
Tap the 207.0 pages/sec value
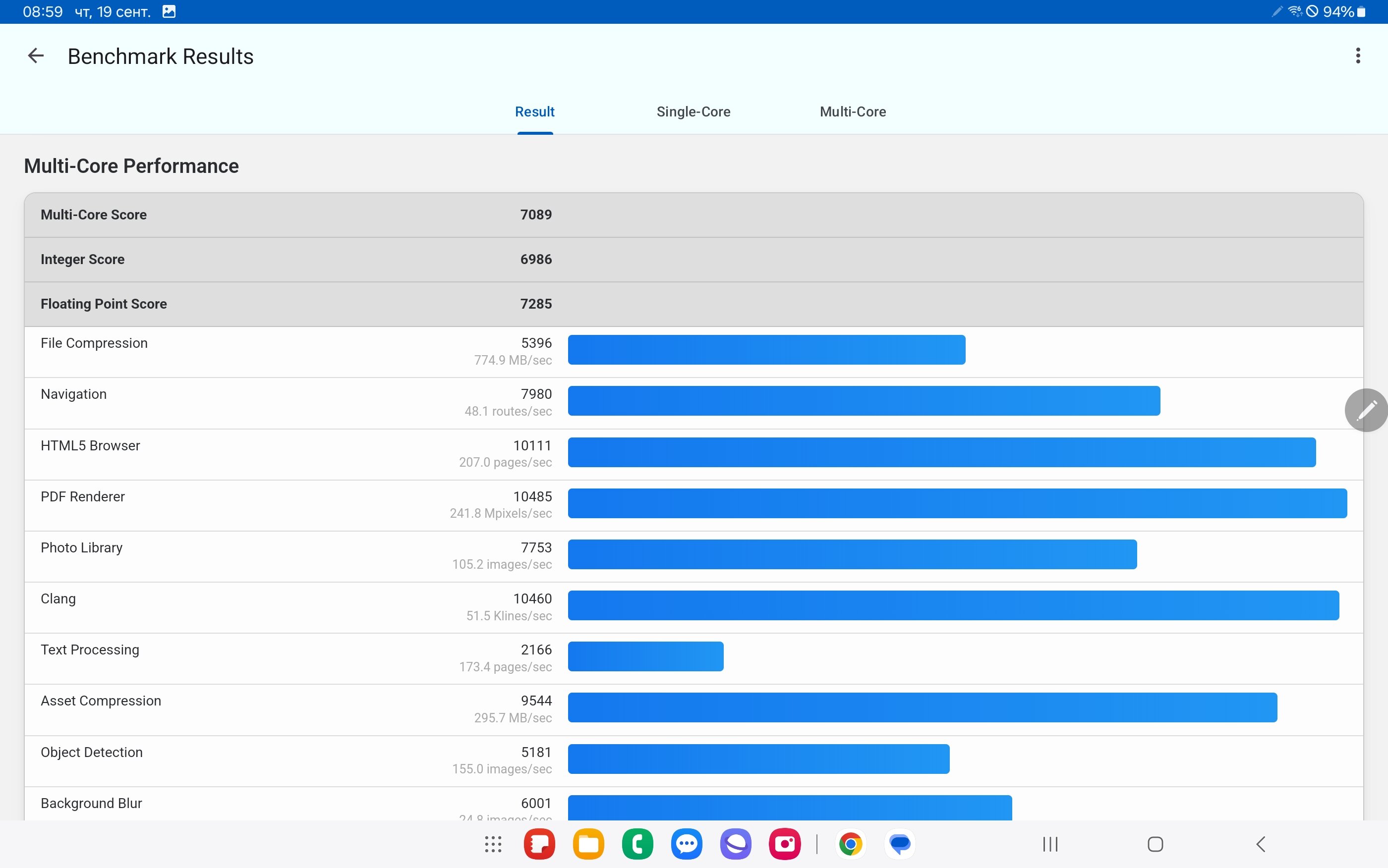505,463
